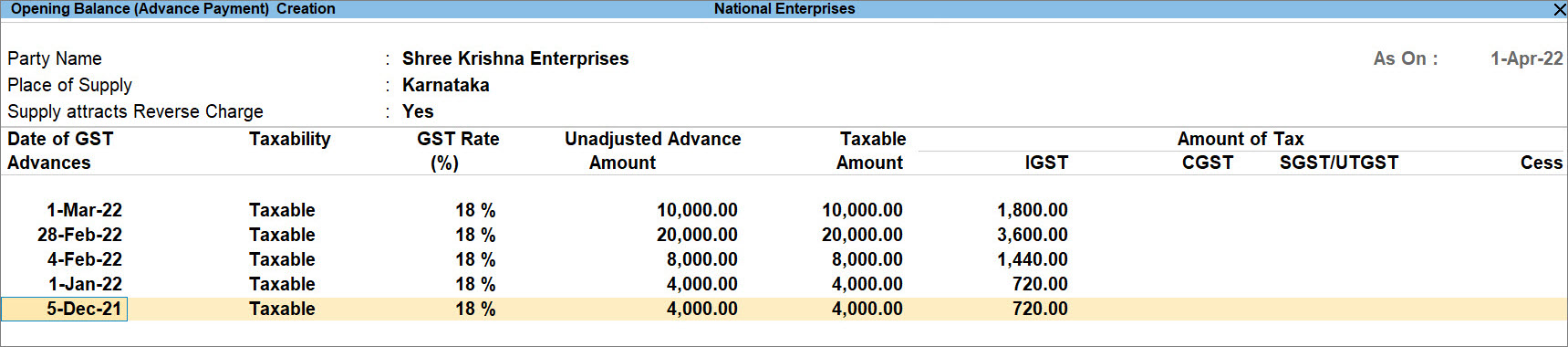Click taxable amount 8,000.00

[x=867, y=259]
